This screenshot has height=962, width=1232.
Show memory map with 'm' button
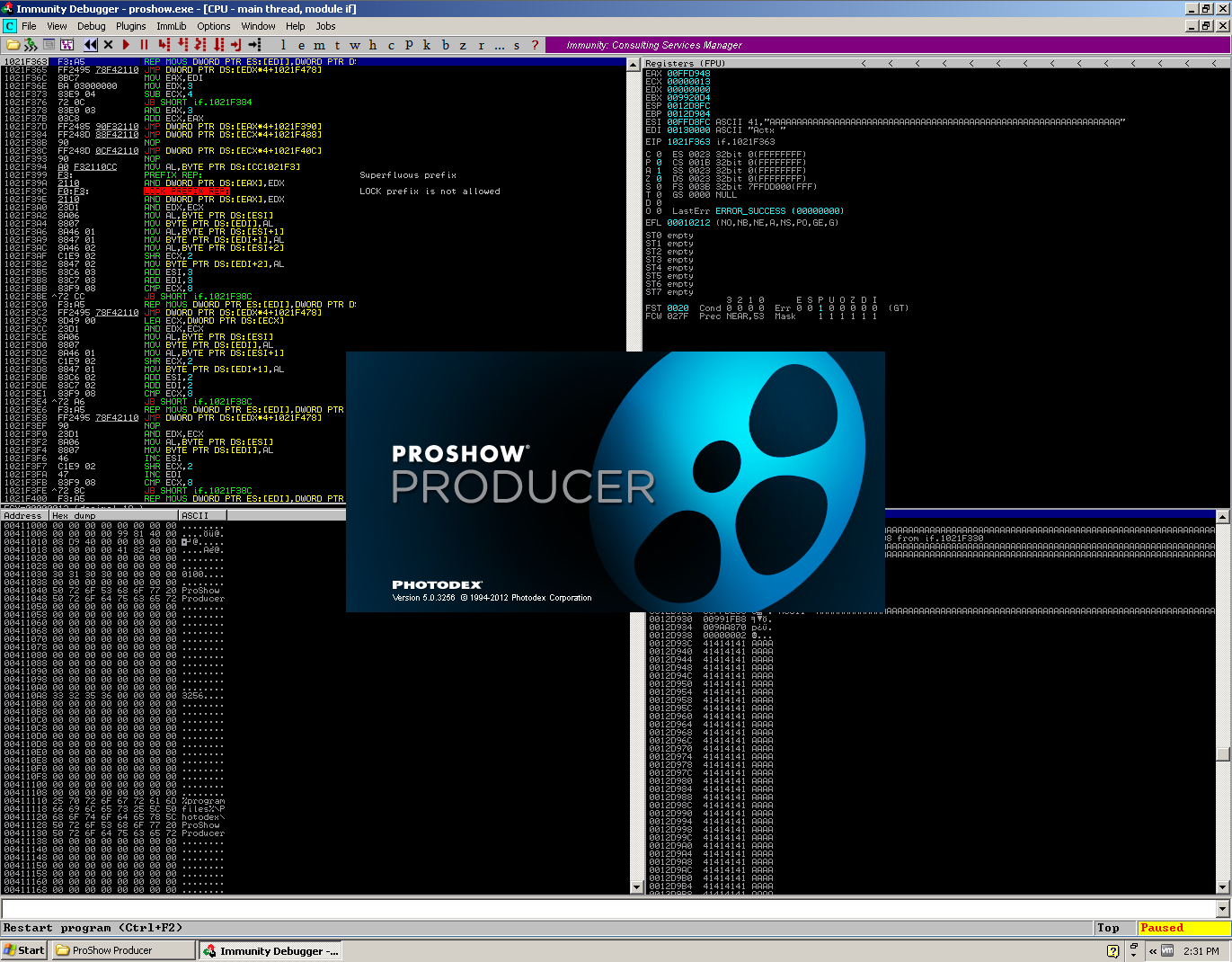[x=319, y=45]
